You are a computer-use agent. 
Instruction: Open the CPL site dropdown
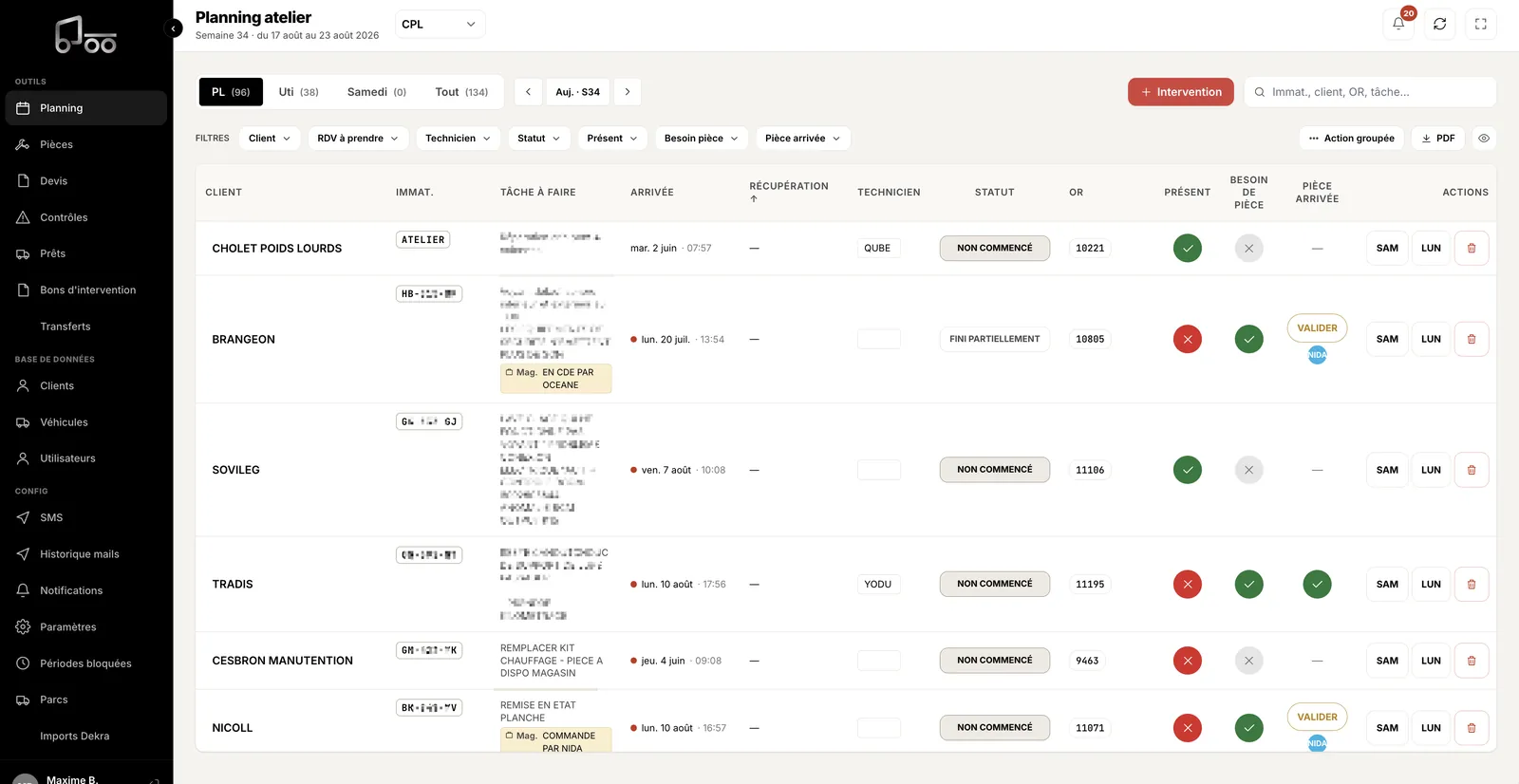click(440, 25)
